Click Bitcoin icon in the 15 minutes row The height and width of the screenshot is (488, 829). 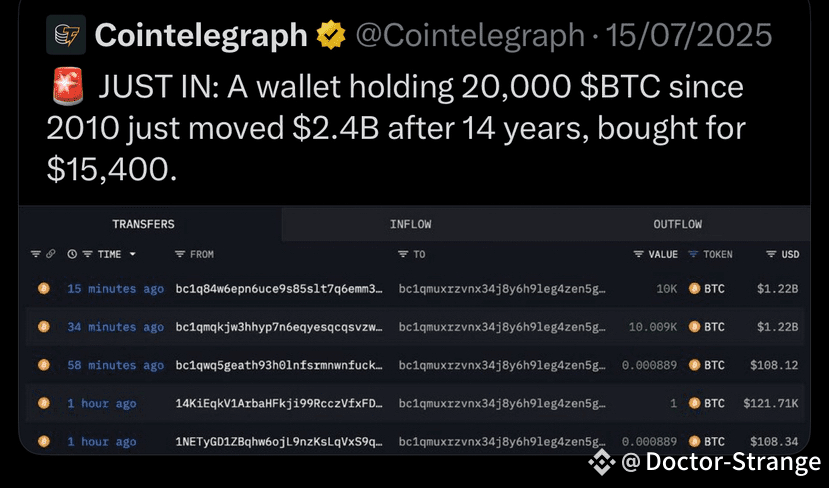[44, 289]
